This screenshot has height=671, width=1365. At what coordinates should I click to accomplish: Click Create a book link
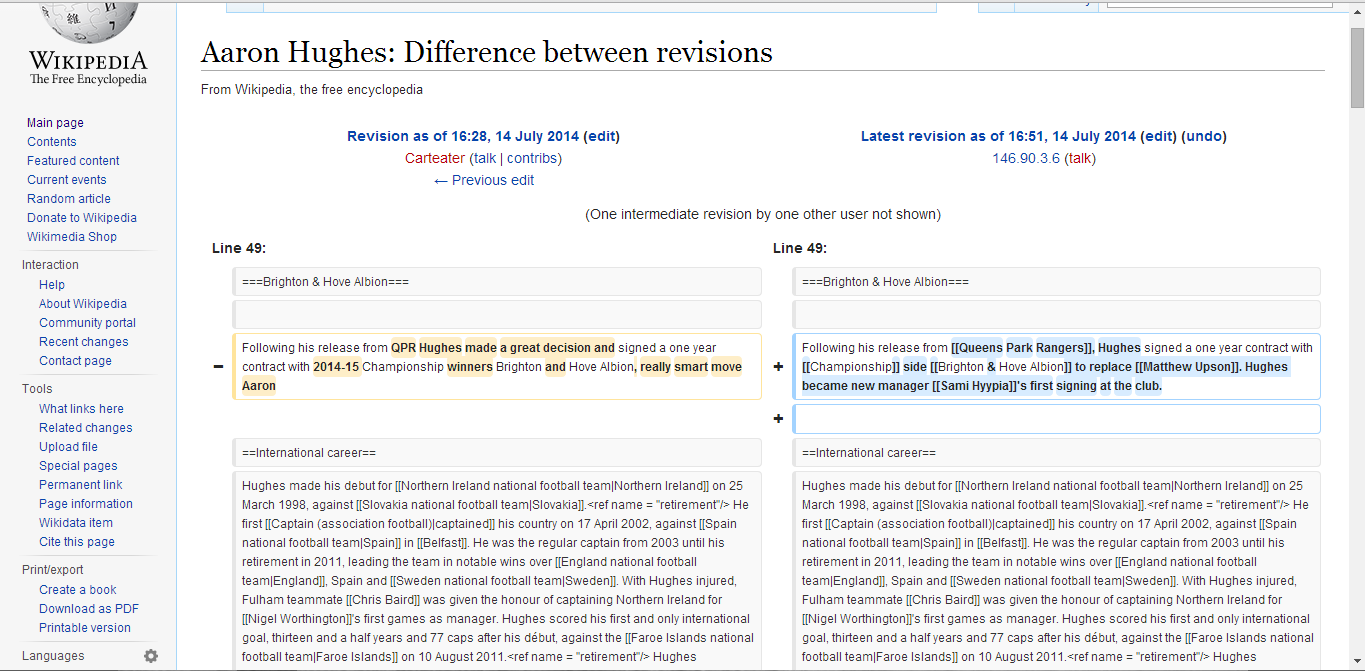tap(78, 590)
